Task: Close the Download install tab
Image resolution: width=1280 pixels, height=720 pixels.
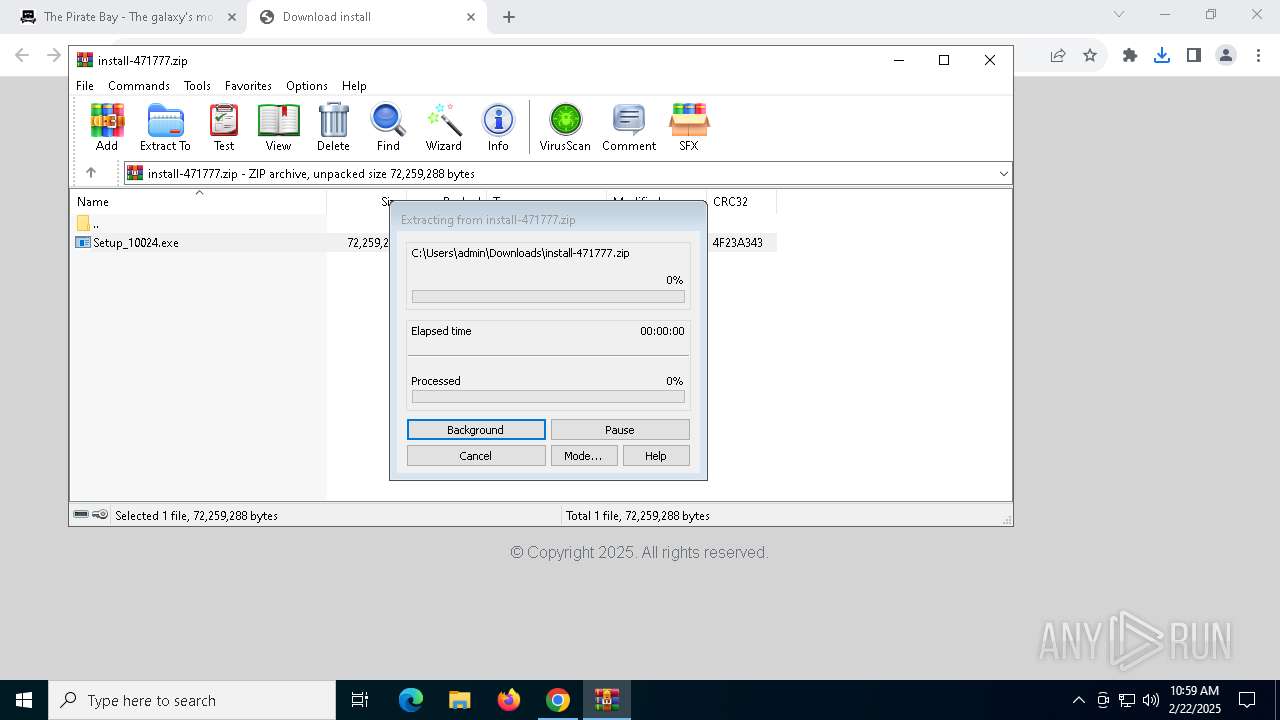Action: (x=471, y=17)
